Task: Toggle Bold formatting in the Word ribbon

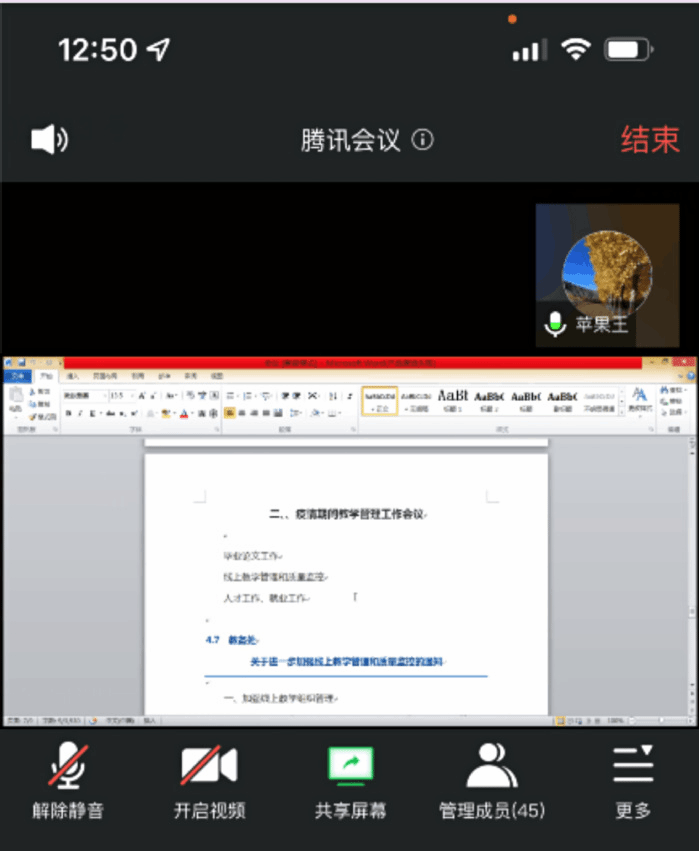Action: click(67, 413)
